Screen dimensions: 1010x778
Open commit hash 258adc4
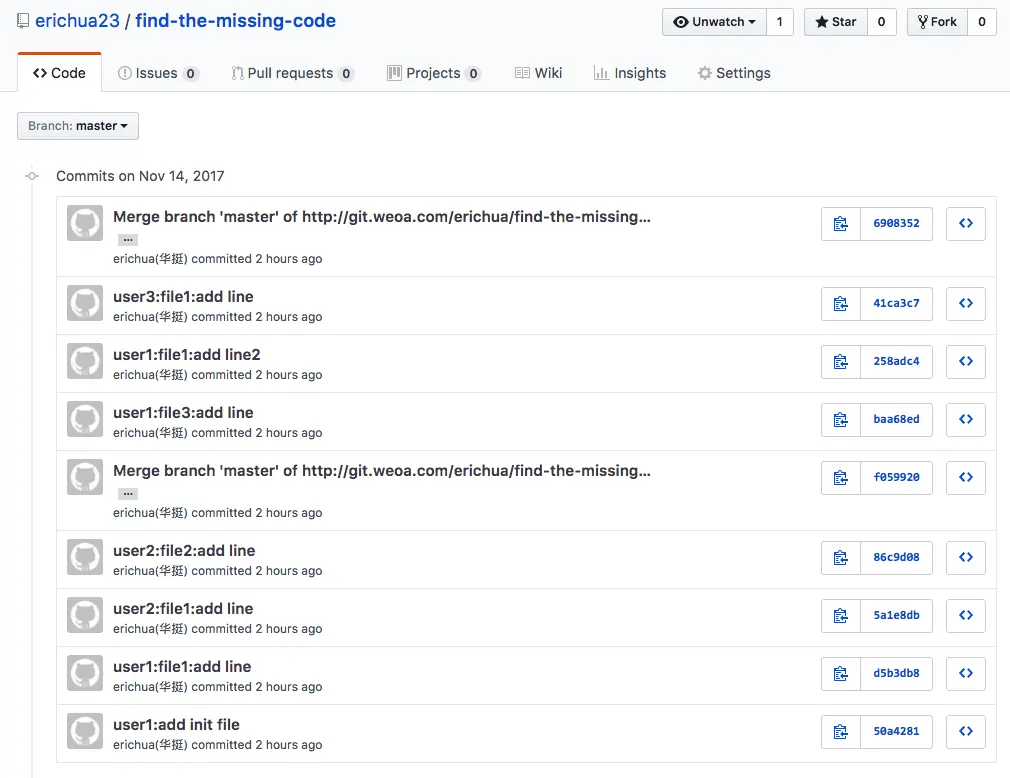pyautogui.click(x=897, y=361)
